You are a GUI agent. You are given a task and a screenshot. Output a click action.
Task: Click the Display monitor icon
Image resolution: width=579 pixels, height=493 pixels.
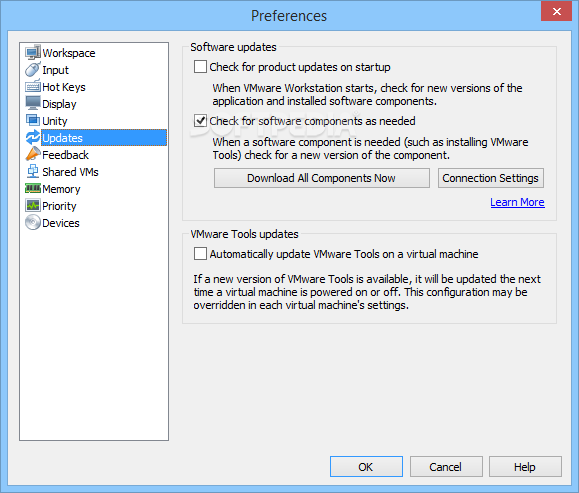point(33,104)
